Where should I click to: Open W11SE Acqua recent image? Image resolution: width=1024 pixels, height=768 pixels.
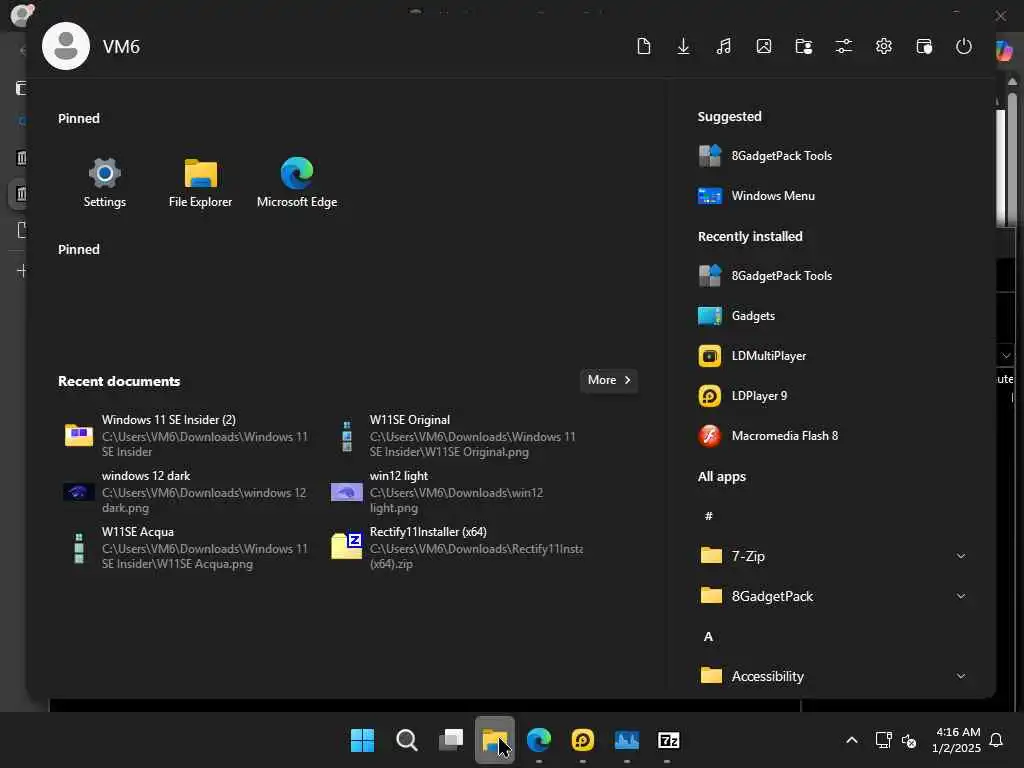(188, 548)
